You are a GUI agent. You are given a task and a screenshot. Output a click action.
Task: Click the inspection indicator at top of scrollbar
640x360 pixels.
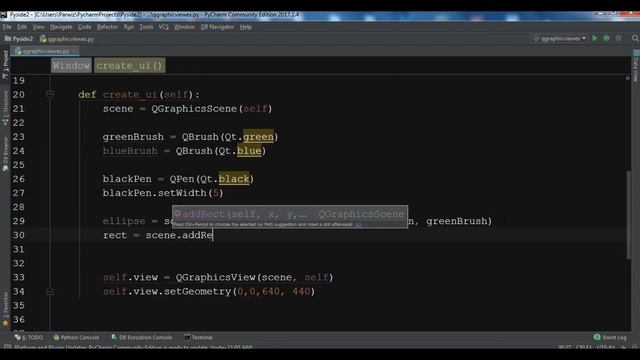tap(628, 78)
